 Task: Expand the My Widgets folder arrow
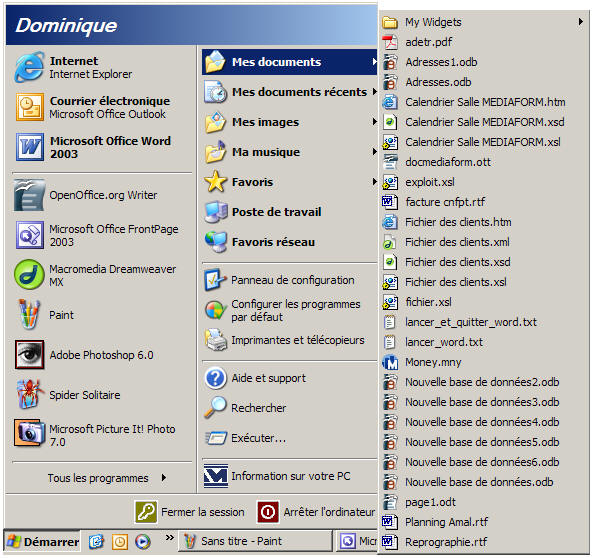pyautogui.click(x=581, y=22)
